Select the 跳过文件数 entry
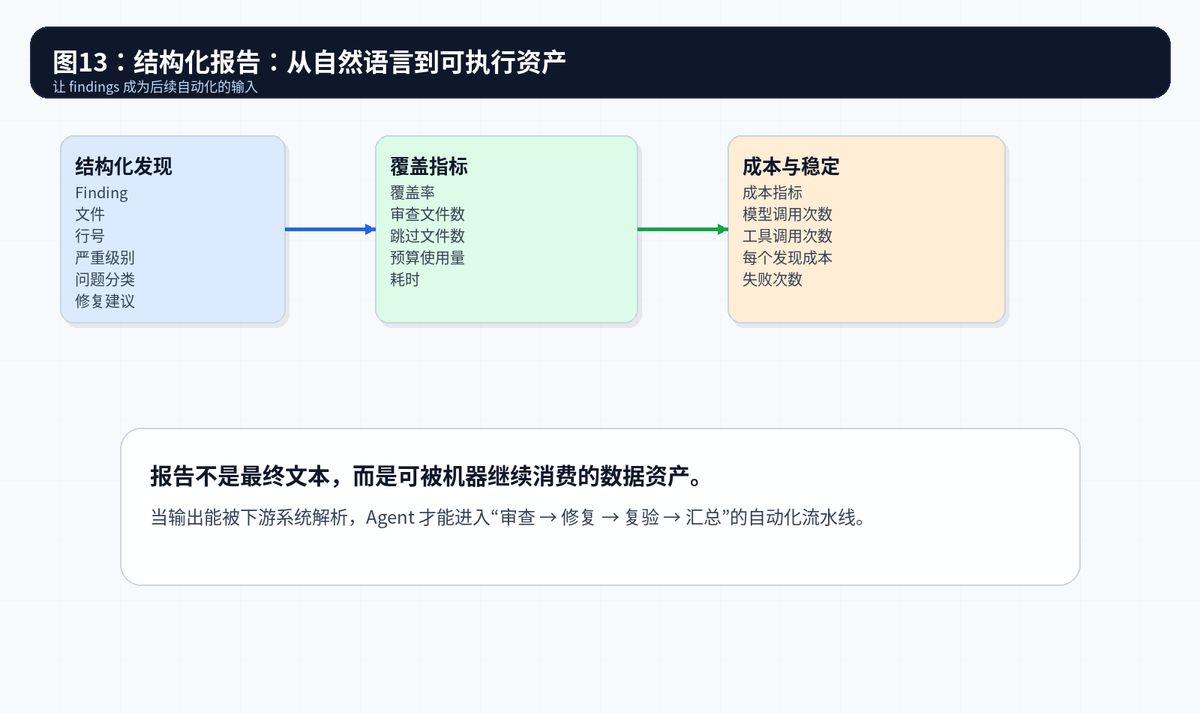Screen dimensions: 1200x713 [427, 236]
